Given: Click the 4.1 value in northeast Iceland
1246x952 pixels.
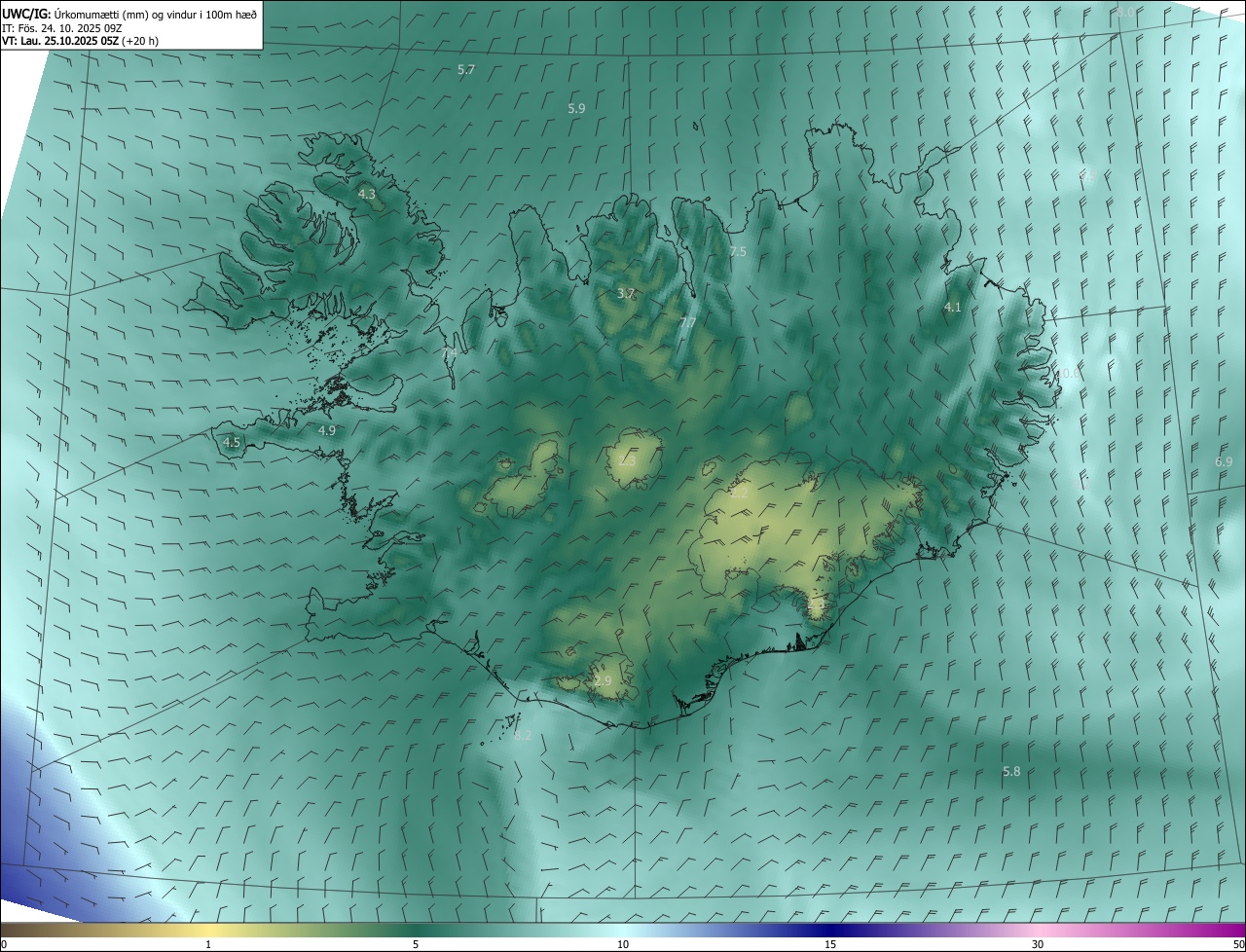Looking at the screenshot, I should click(952, 307).
